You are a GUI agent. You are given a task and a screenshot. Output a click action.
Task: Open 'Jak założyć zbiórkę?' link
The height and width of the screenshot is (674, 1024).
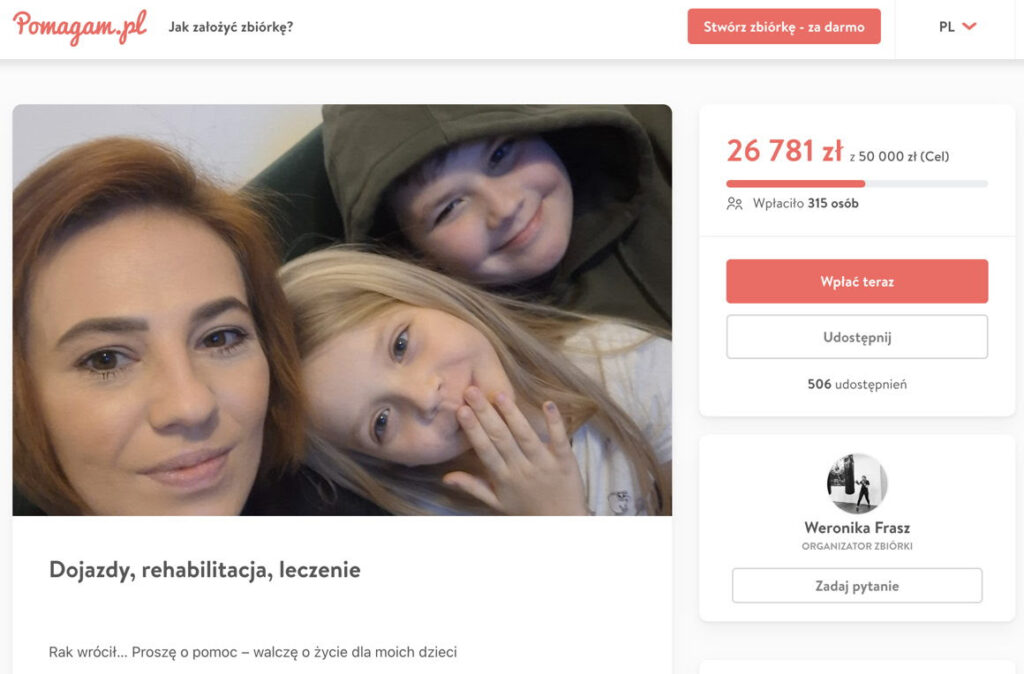coord(231,27)
